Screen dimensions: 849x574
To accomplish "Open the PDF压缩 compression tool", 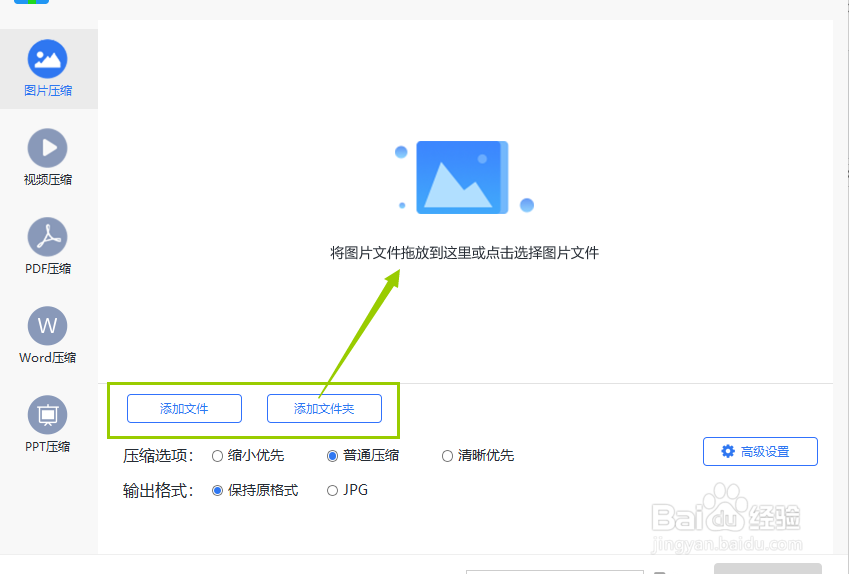I will [x=48, y=246].
